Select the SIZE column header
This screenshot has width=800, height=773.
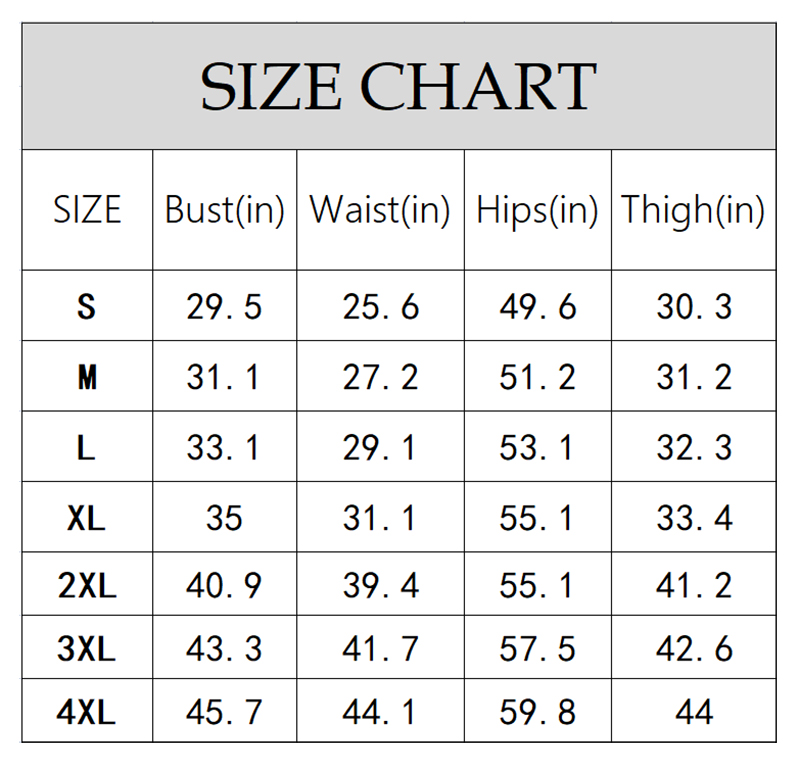[x=87, y=210]
